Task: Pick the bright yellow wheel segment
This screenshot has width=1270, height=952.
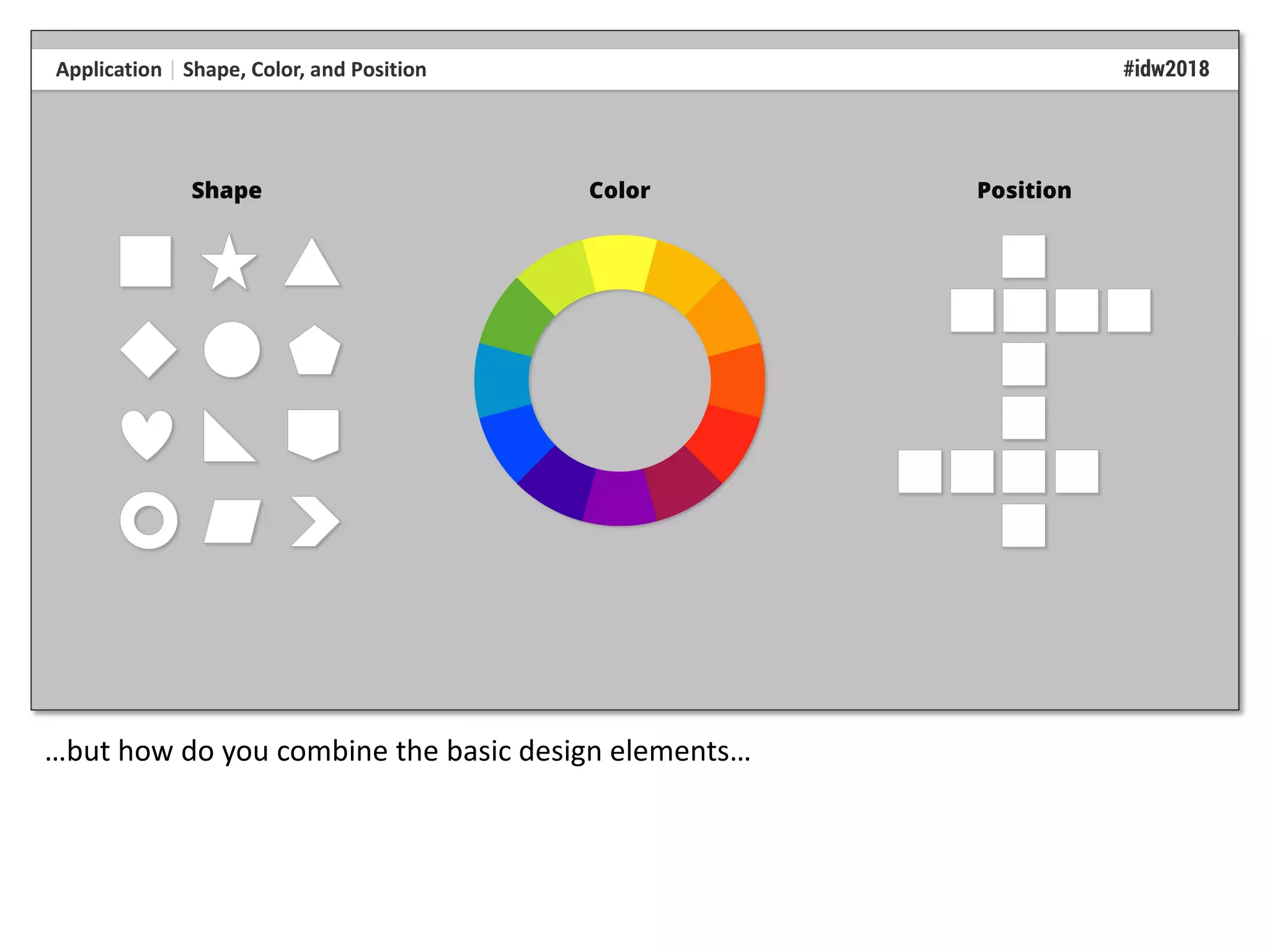Action: tap(619, 262)
